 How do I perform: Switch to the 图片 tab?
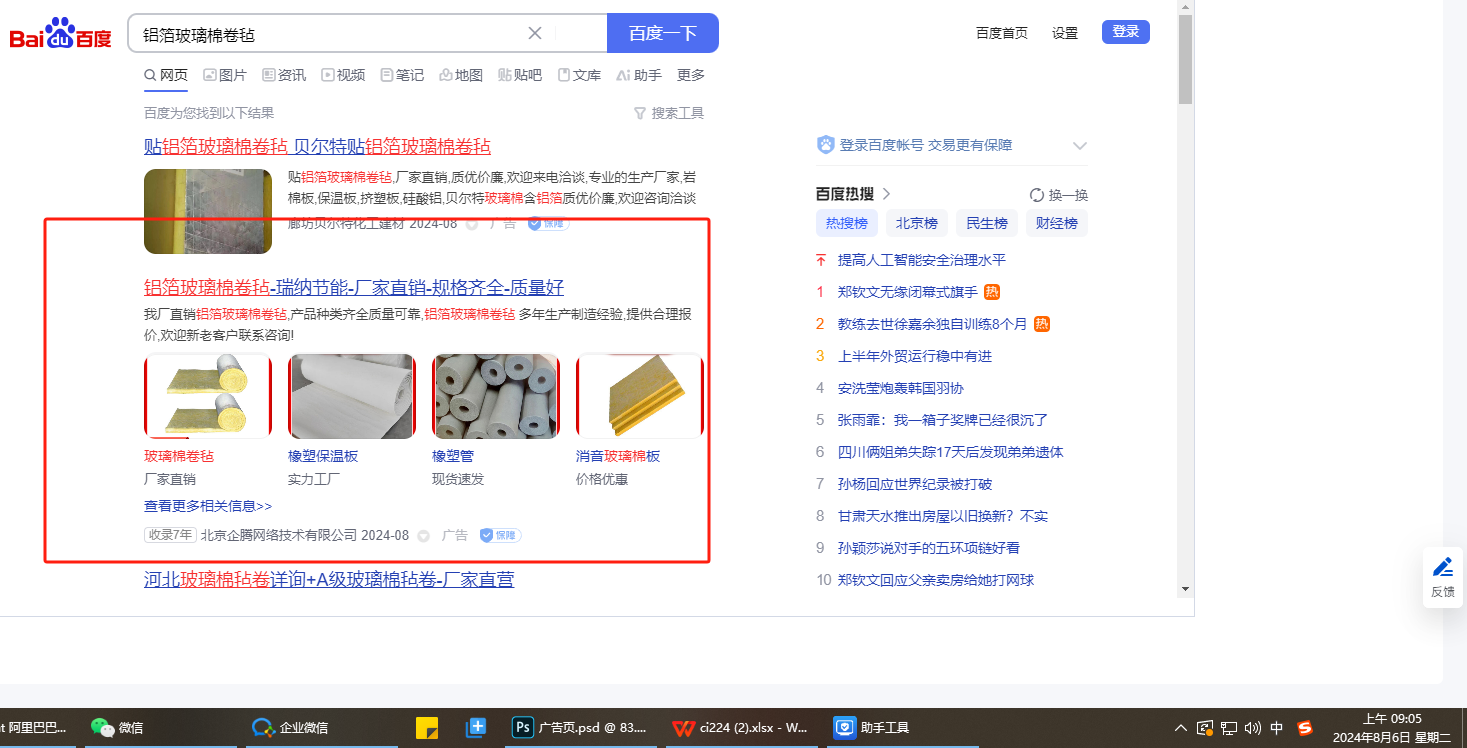pos(225,75)
